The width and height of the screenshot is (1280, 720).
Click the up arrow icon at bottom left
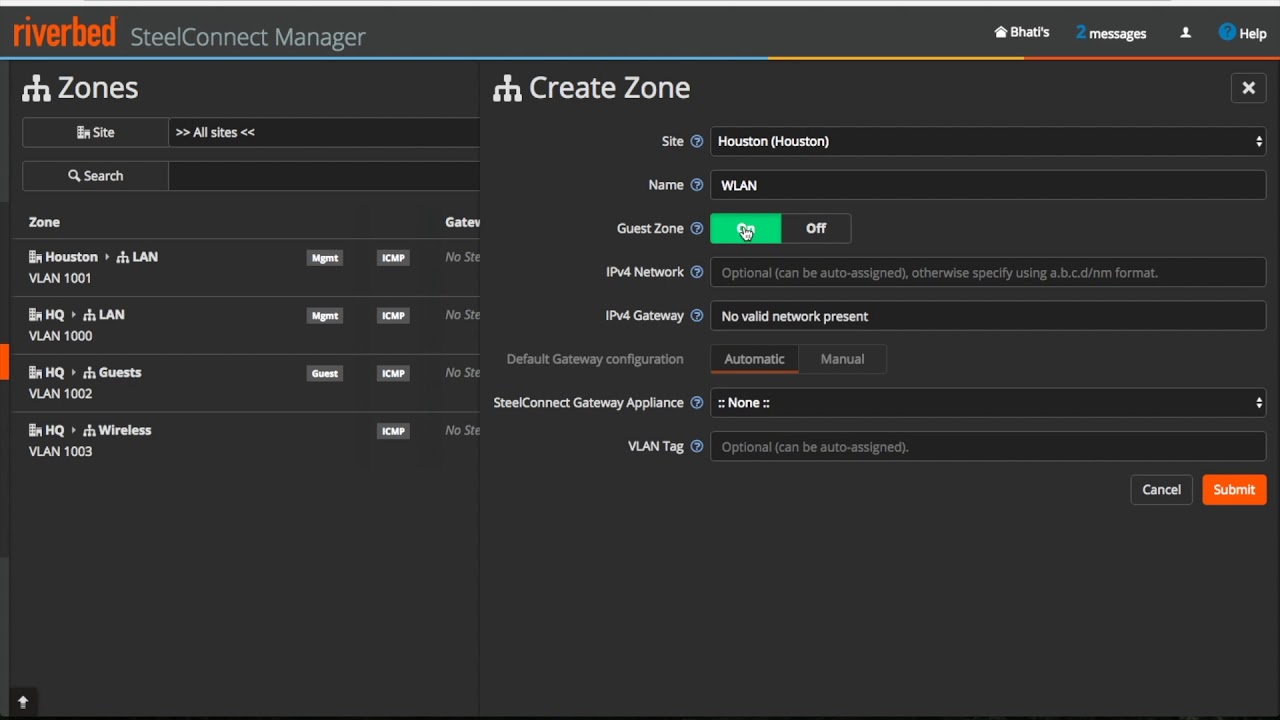pyautogui.click(x=23, y=702)
